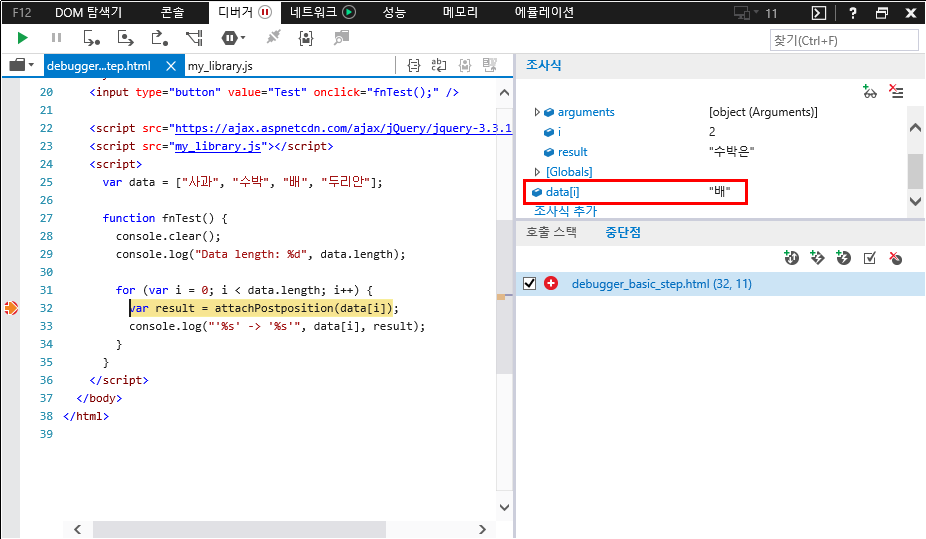Click the add watch glasses icon
This screenshot has width=926, height=539.
pyautogui.click(x=870, y=92)
